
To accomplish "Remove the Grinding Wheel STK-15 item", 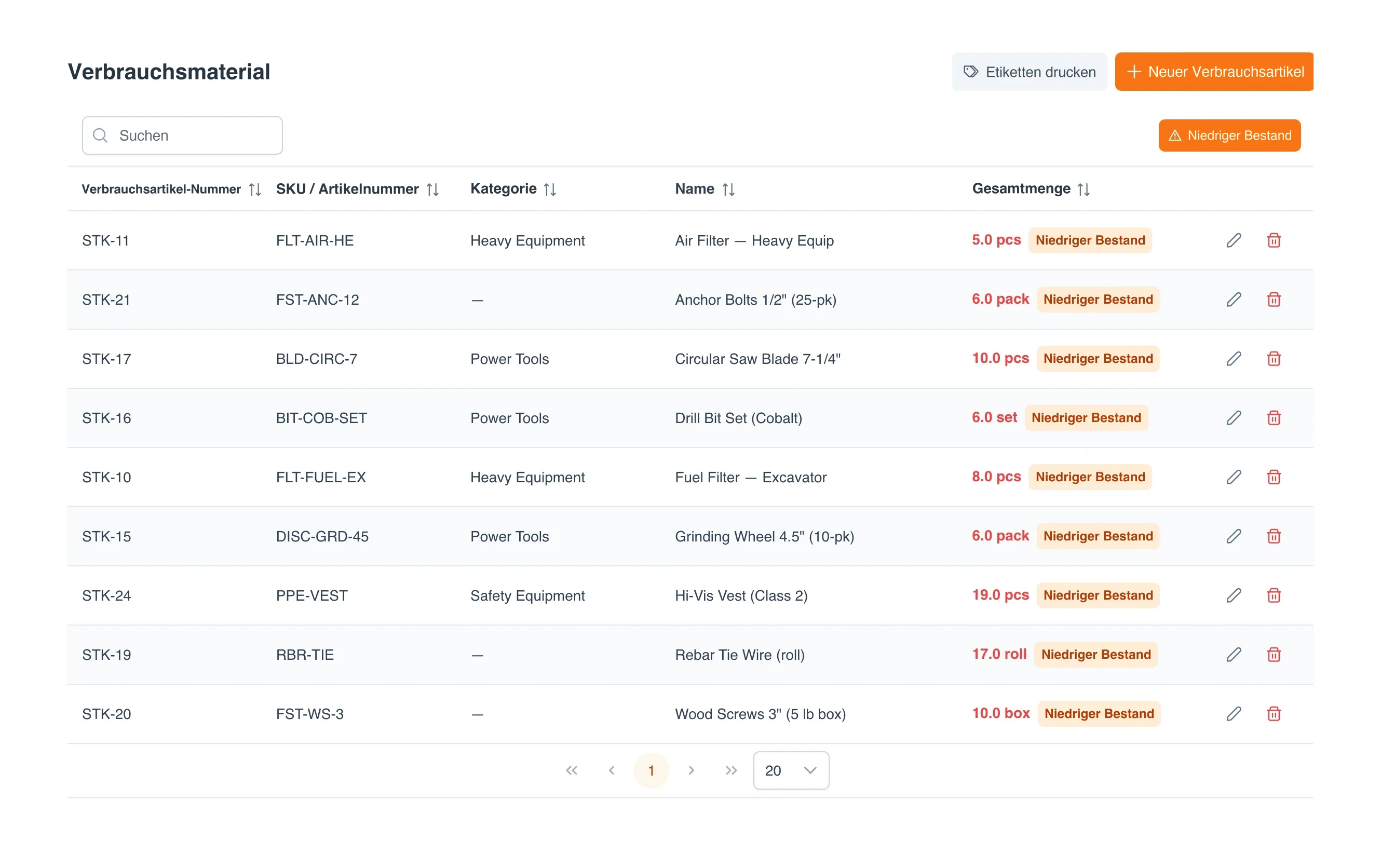I will click(x=1274, y=536).
